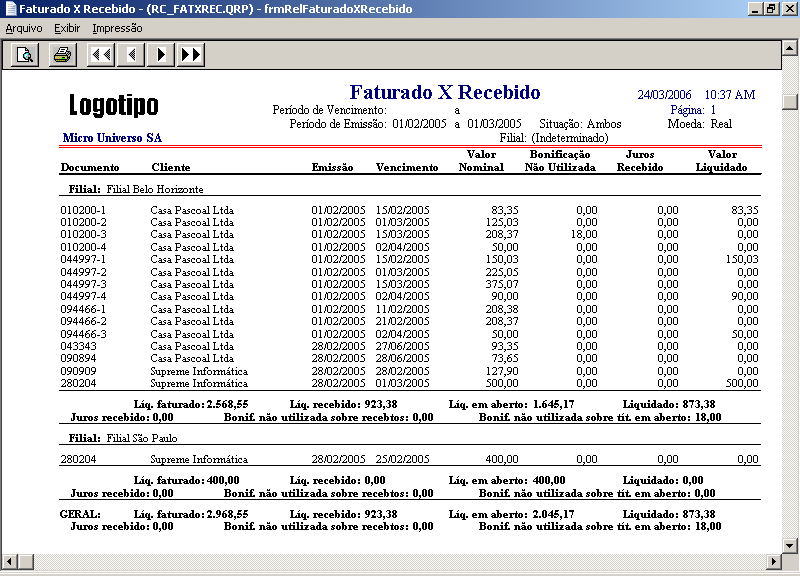Screen dimensions: 800x576
Task: Select document 090909
Action: (x=78, y=371)
